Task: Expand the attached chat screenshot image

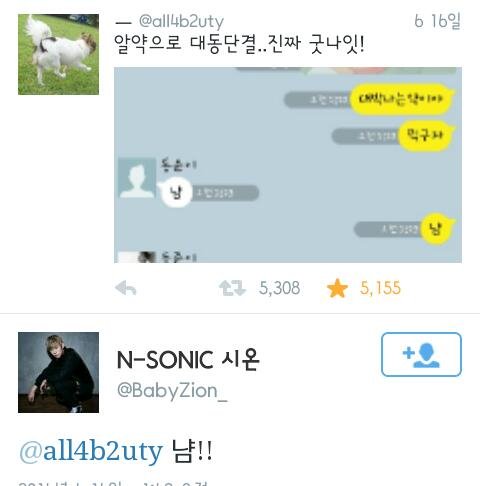Action: point(288,165)
